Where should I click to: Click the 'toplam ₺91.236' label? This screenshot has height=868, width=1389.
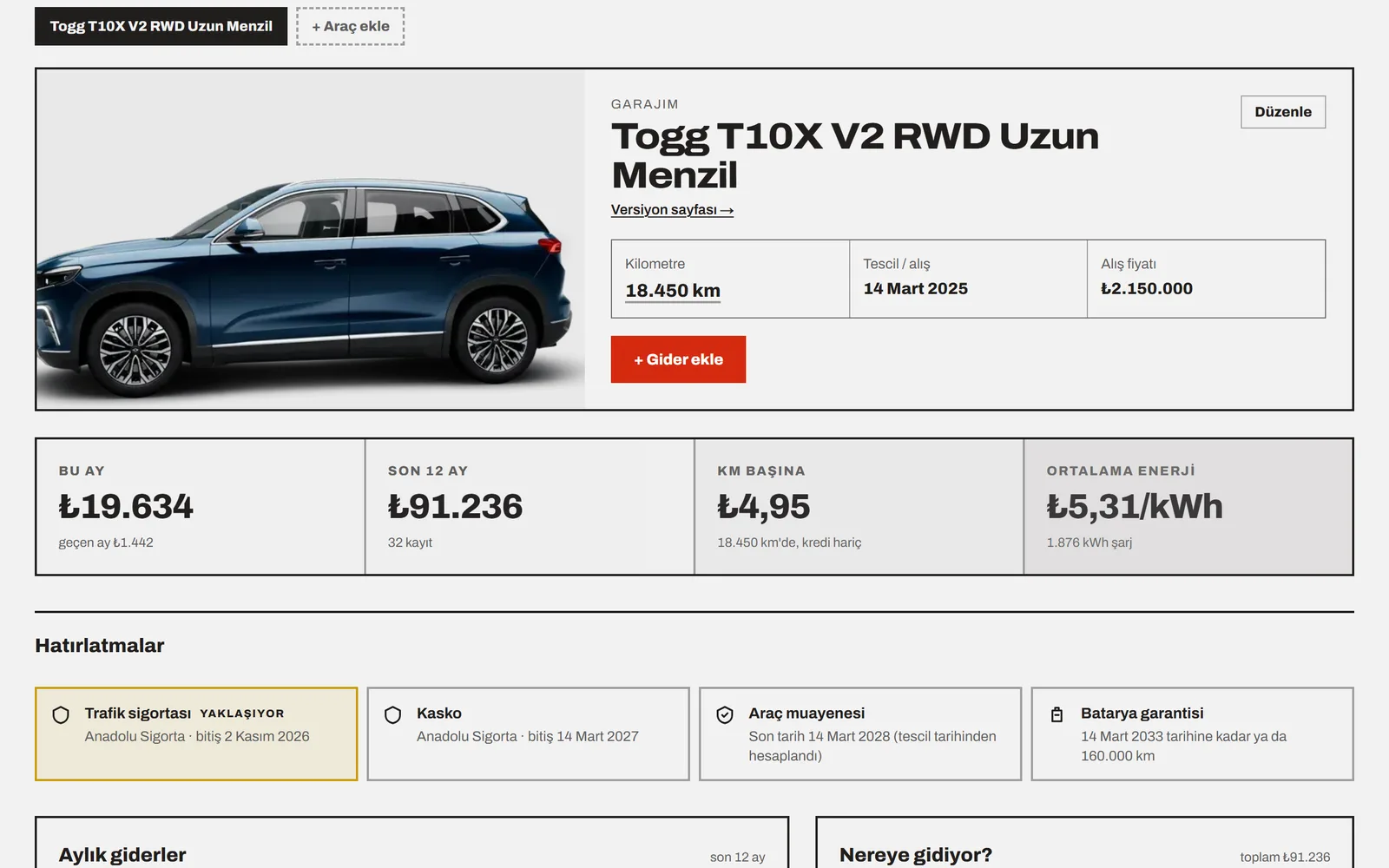click(x=1285, y=858)
